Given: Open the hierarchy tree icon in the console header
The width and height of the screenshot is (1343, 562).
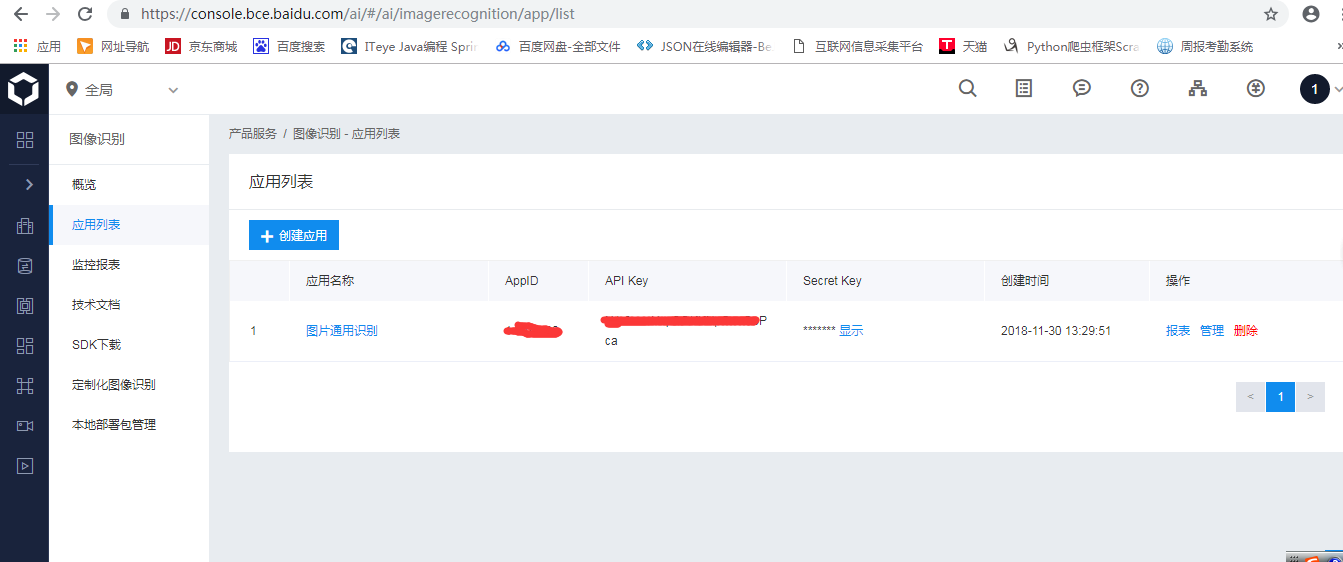Looking at the screenshot, I should [1197, 88].
